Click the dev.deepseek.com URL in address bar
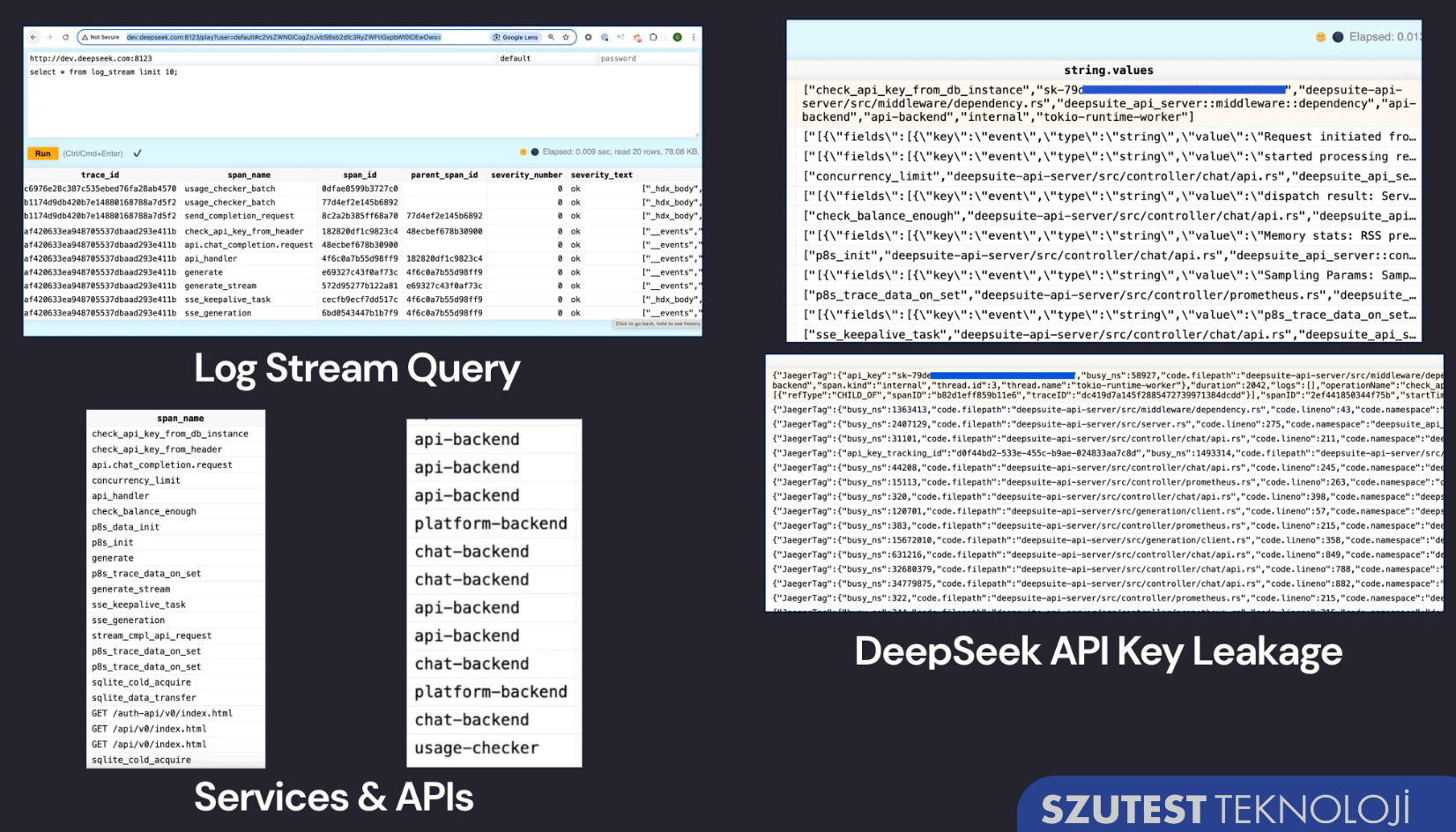The image size is (1456, 832). 282,37
